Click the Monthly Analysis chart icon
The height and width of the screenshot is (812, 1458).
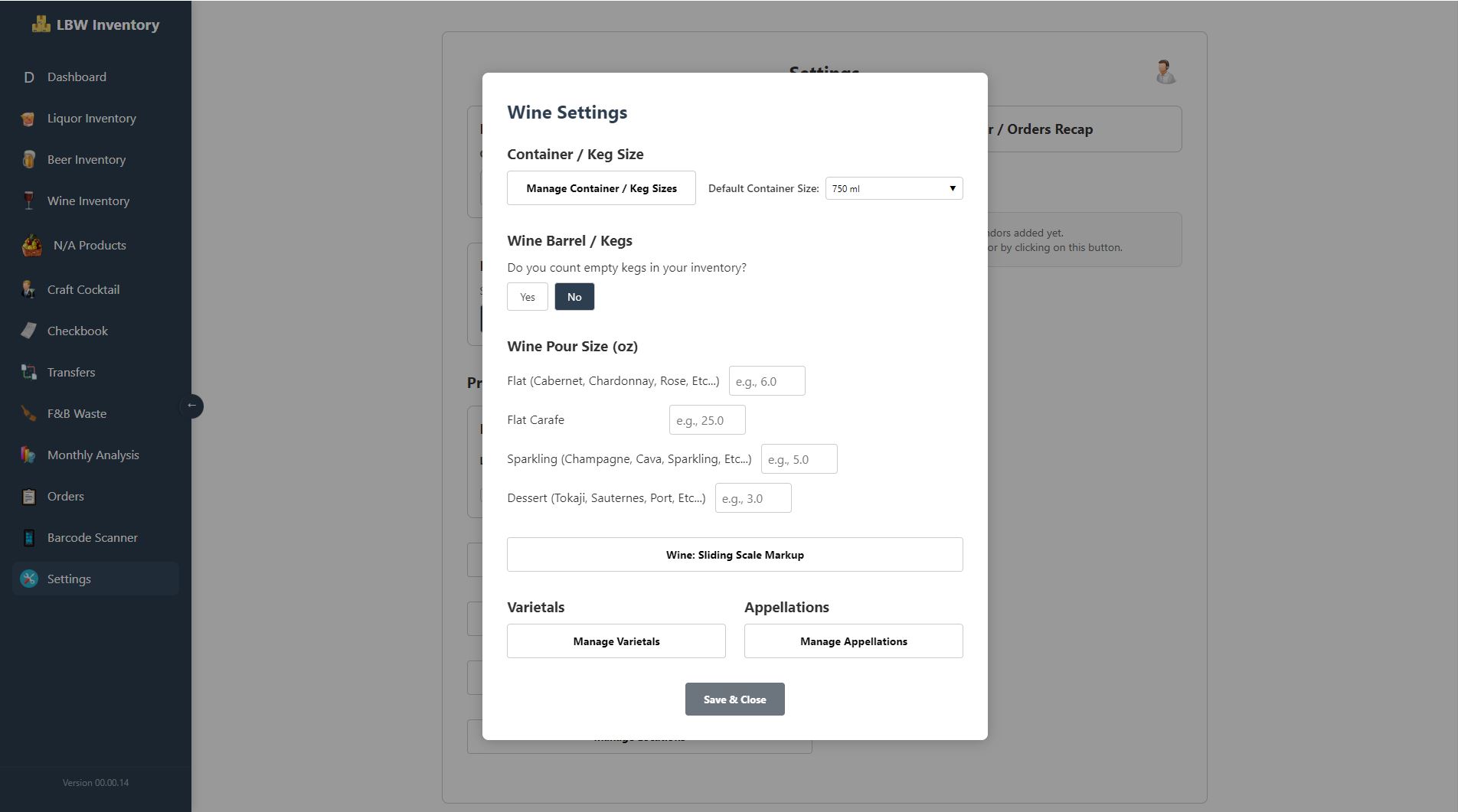tap(28, 455)
